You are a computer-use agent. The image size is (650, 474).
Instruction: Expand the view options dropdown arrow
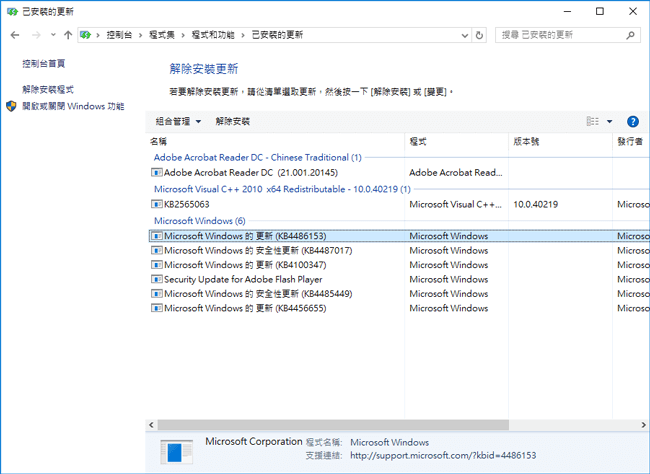coord(609,122)
